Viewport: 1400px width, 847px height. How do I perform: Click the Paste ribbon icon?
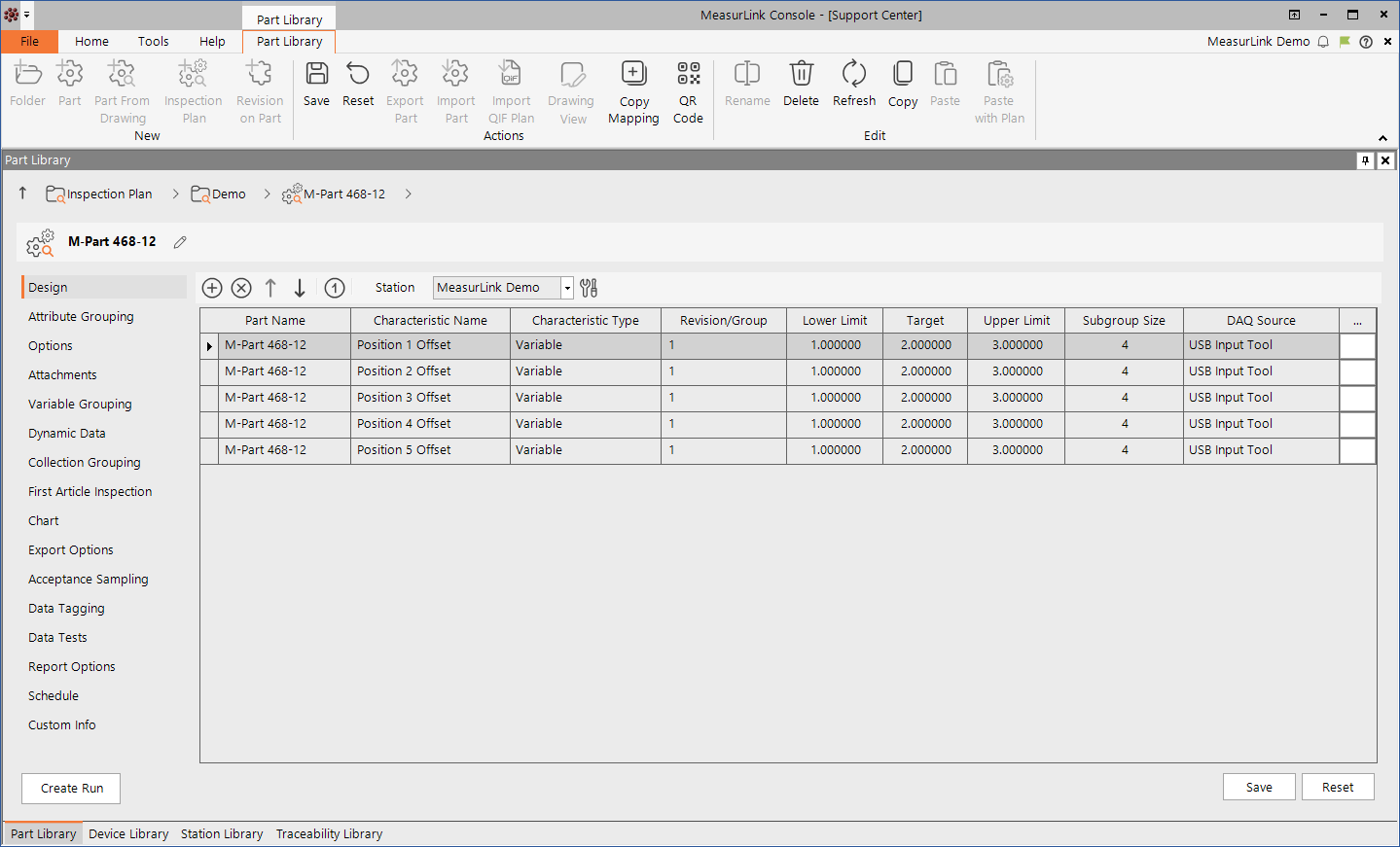945,74
